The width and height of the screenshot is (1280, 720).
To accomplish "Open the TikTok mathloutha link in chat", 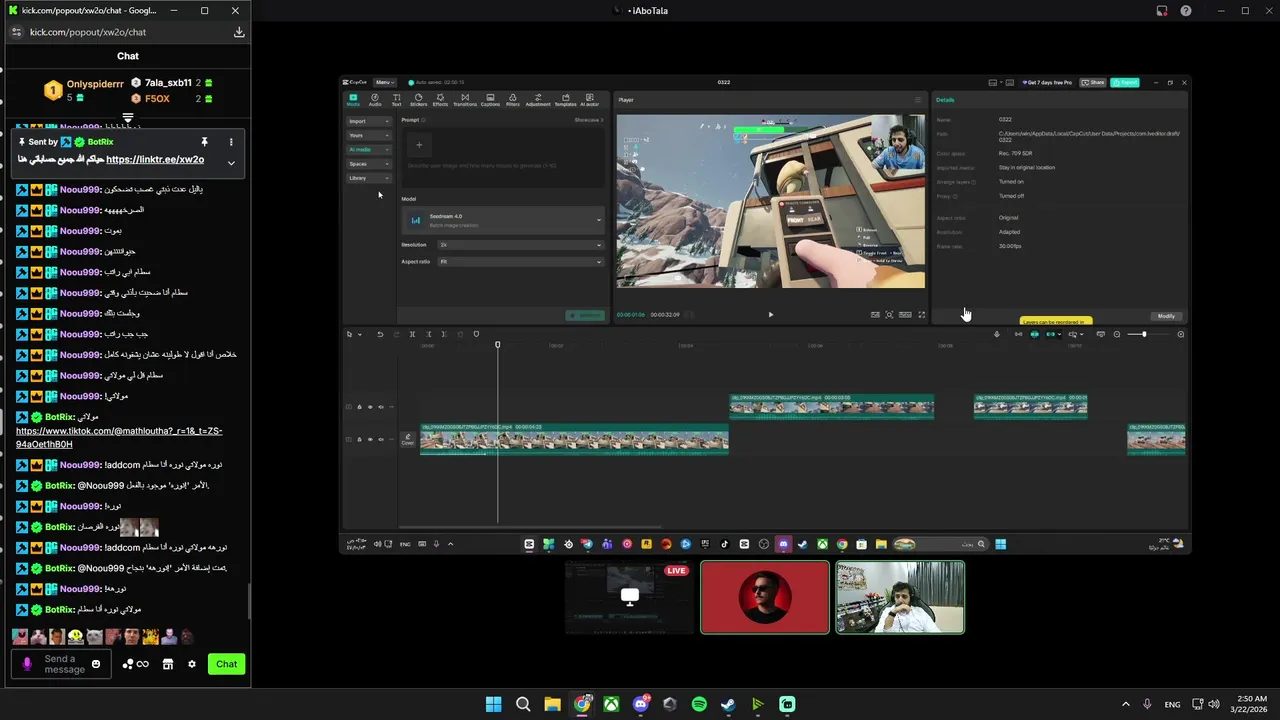I will pyautogui.click(x=119, y=437).
